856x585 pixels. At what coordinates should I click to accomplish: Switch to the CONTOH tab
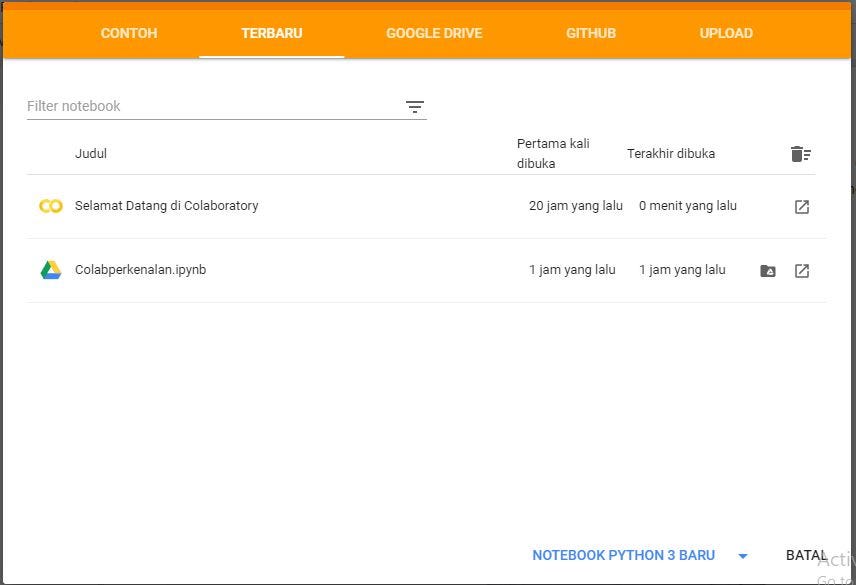[128, 33]
